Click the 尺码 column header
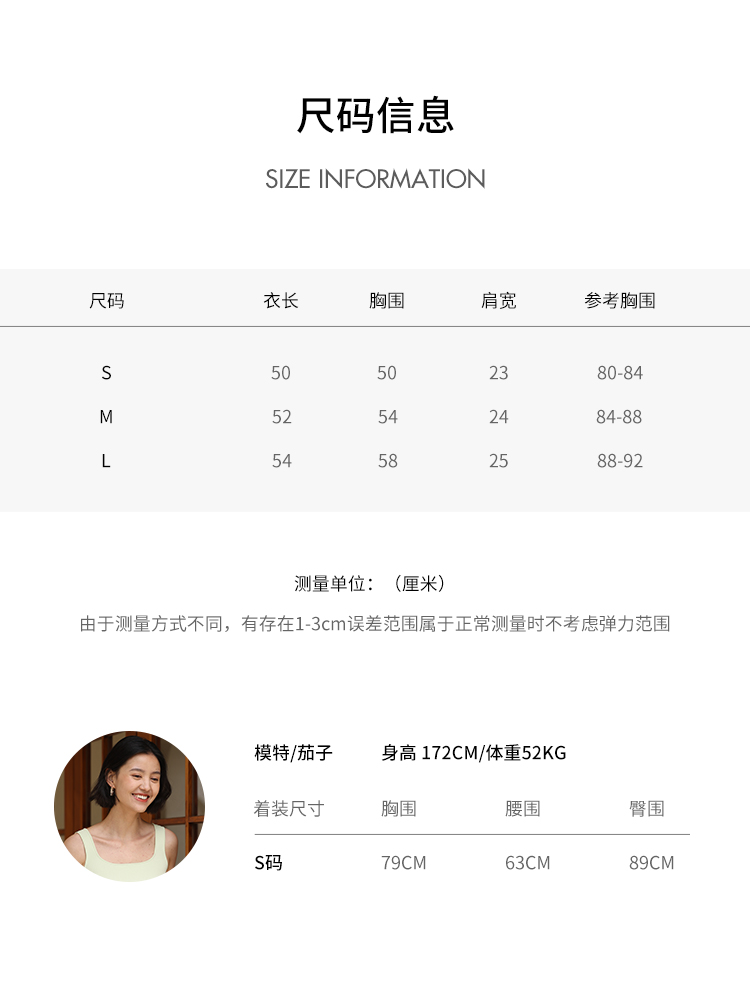The image size is (750, 1000). (107, 300)
